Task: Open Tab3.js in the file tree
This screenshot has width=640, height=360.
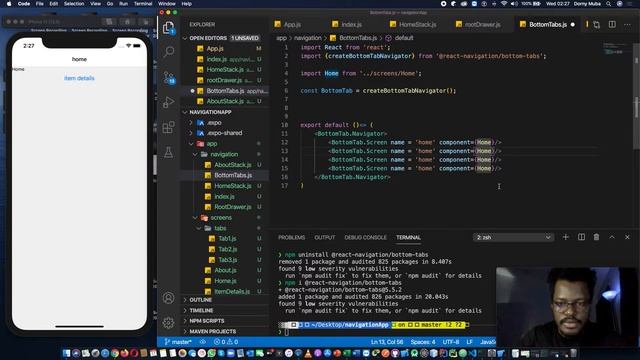Action: (x=227, y=260)
